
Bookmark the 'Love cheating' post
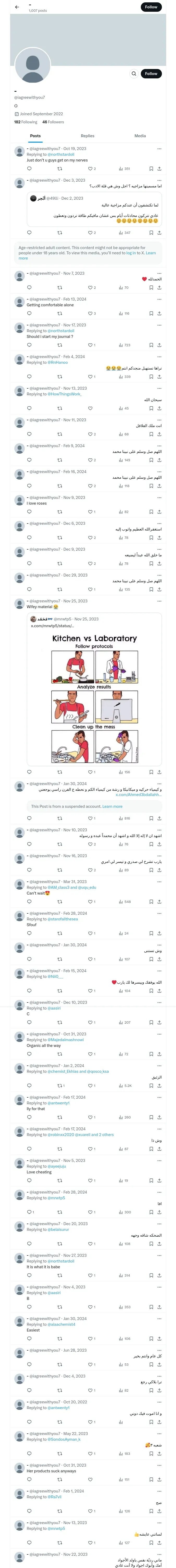click(x=150, y=1180)
